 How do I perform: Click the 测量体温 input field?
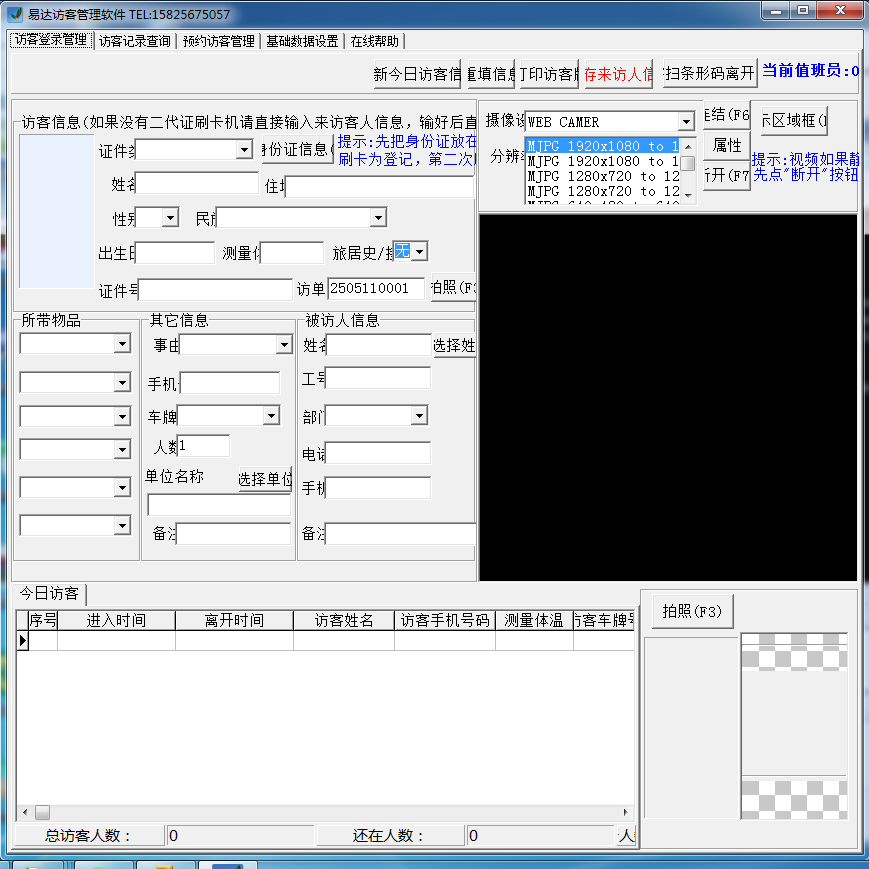[292, 253]
